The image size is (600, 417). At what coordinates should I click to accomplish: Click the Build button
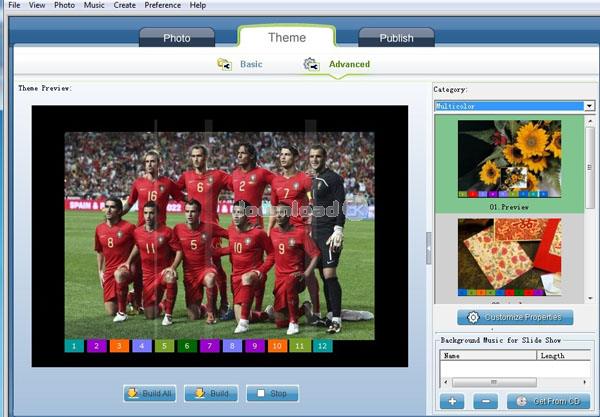click(211, 393)
